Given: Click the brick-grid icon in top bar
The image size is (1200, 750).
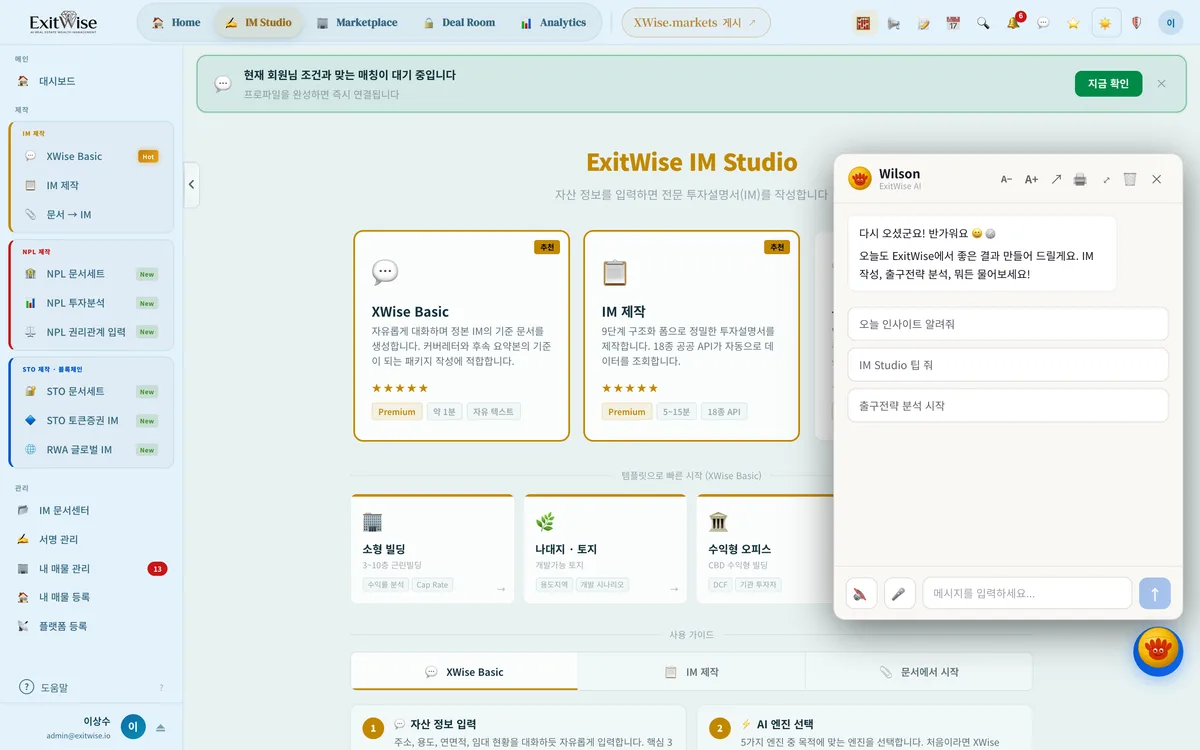Looking at the screenshot, I should 863,23.
